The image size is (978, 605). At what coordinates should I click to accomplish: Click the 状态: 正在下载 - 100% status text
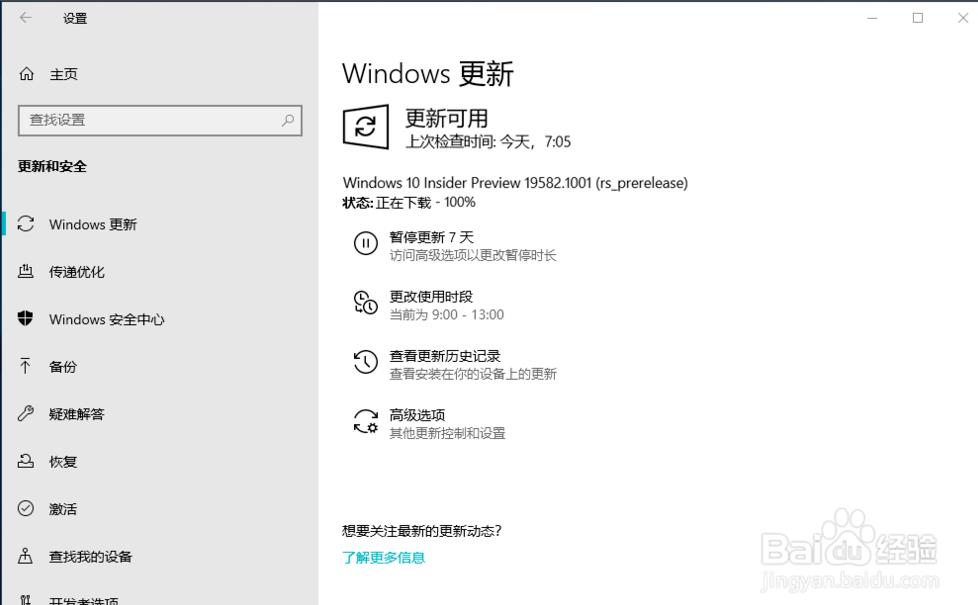pos(409,202)
